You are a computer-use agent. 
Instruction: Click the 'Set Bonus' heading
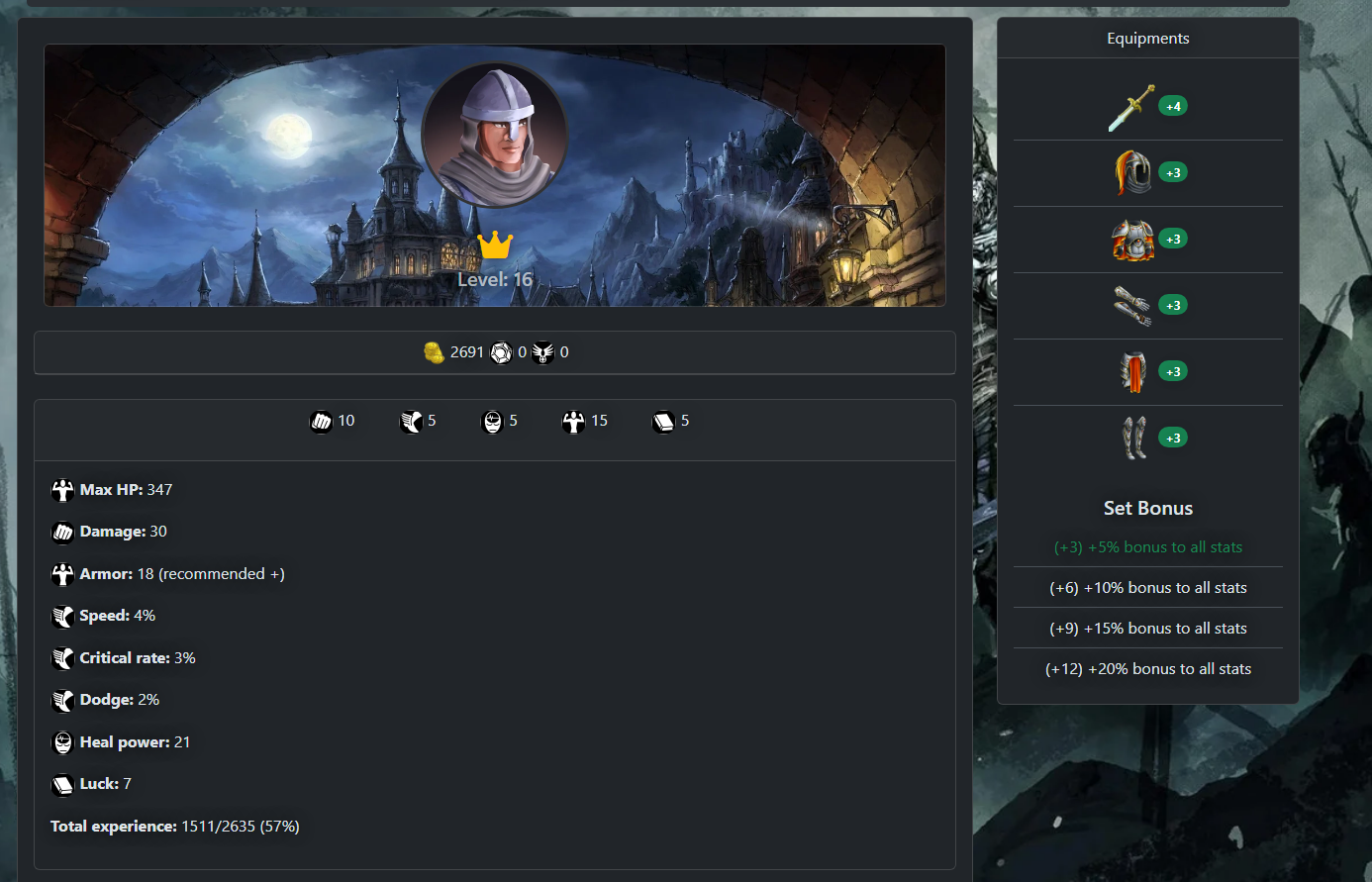[1148, 509]
